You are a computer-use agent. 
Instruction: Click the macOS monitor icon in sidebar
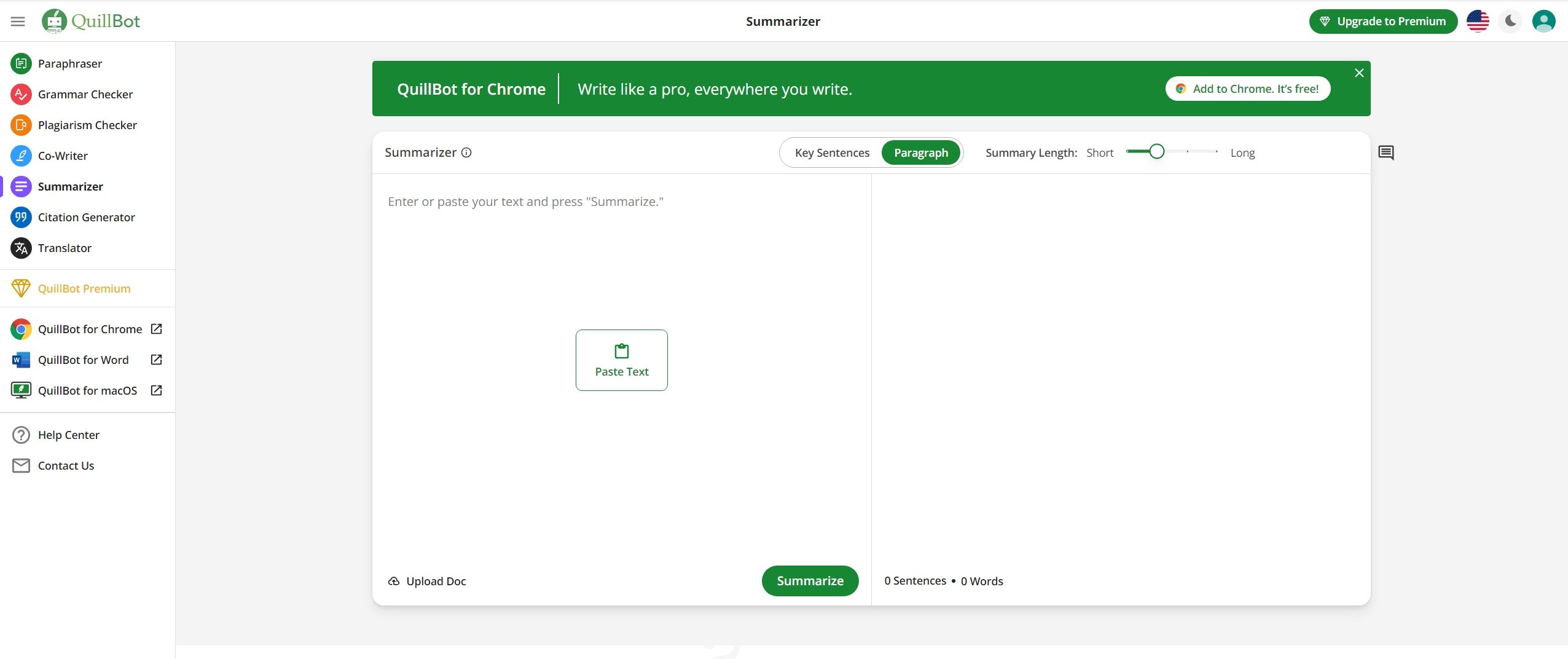(x=21, y=390)
